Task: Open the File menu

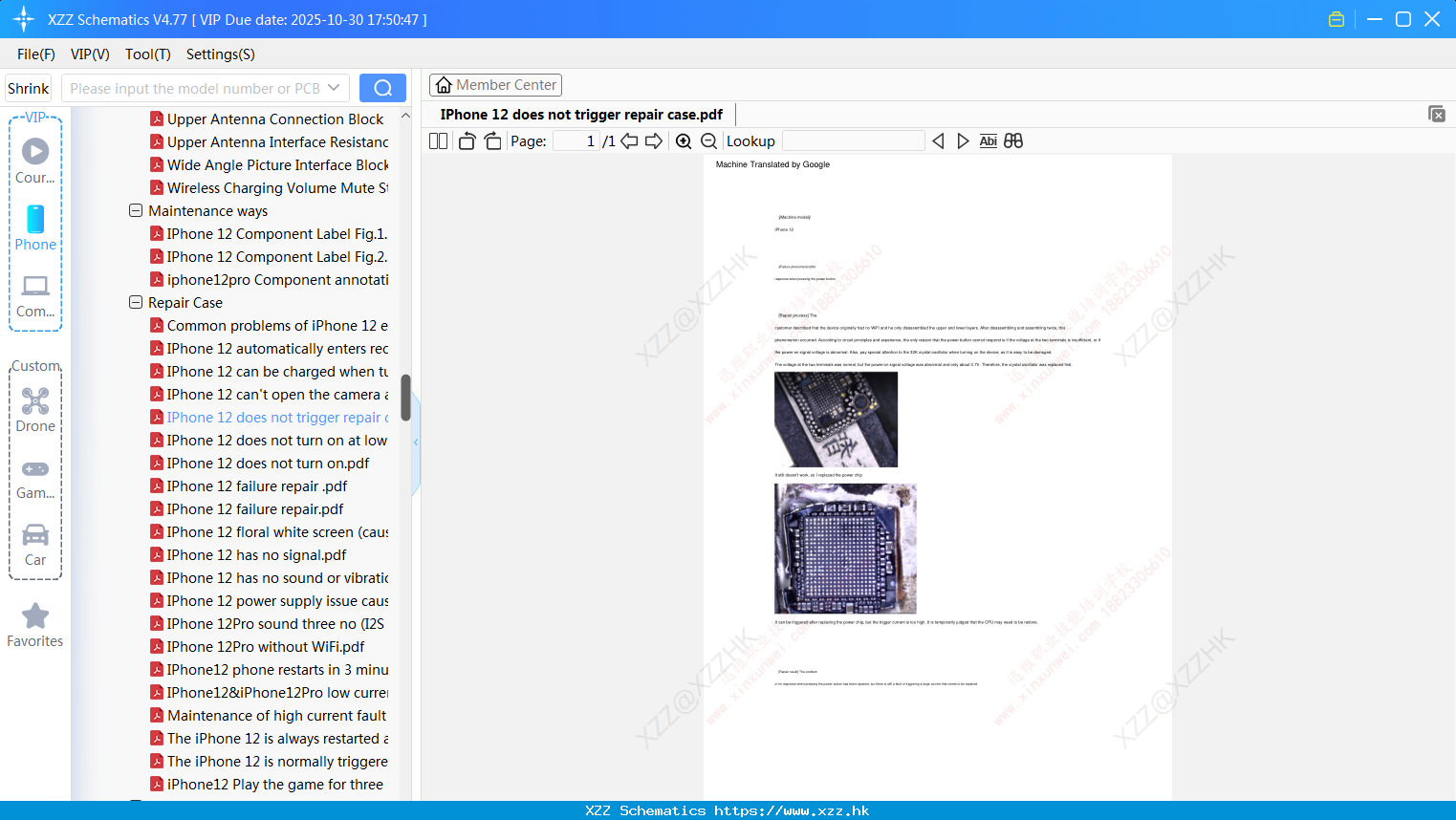Action: (x=36, y=54)
